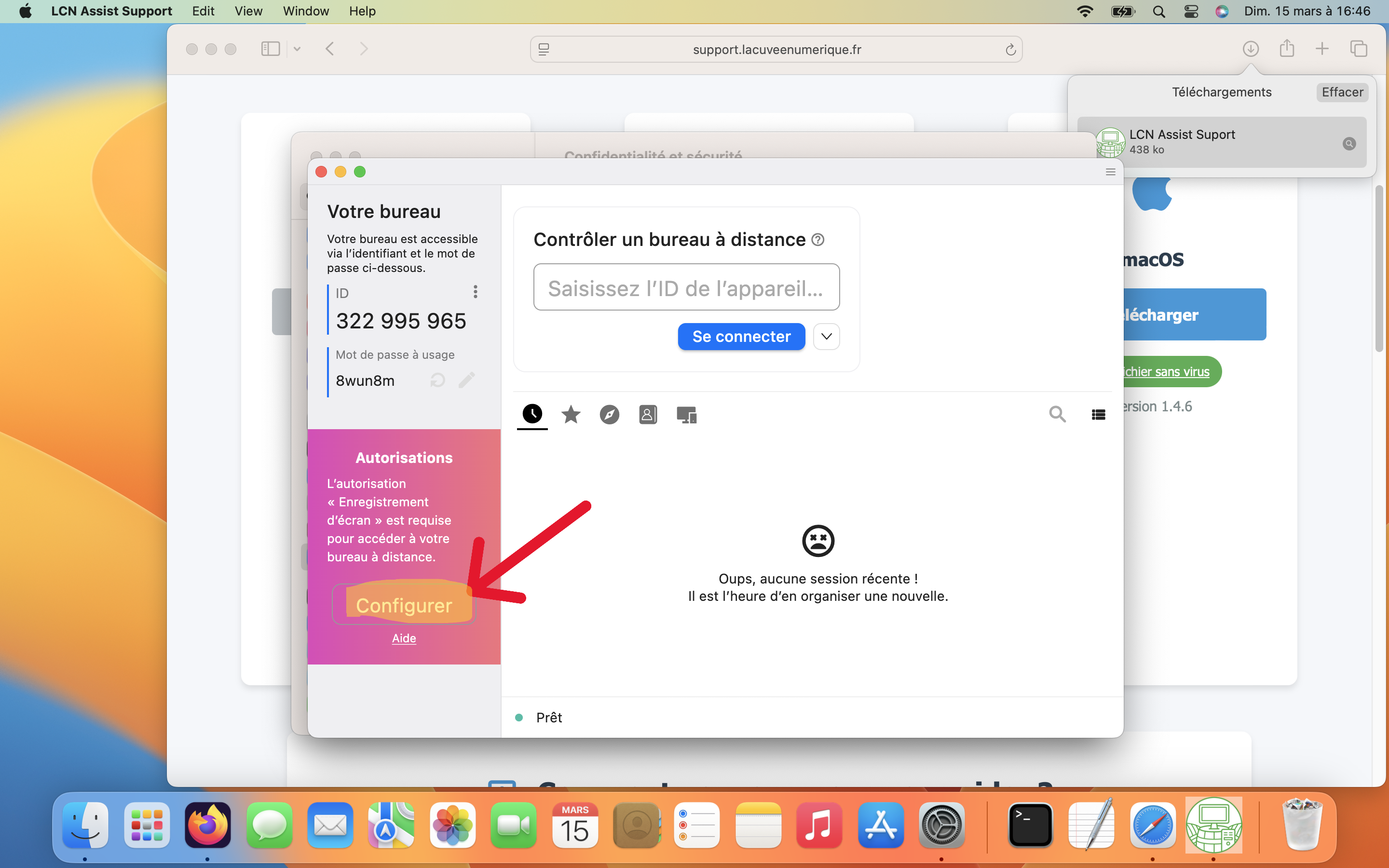The height and width of the screenshot is (868, 1389).
Task: Switch session list view mode icon
Action: click(1099, 415)
